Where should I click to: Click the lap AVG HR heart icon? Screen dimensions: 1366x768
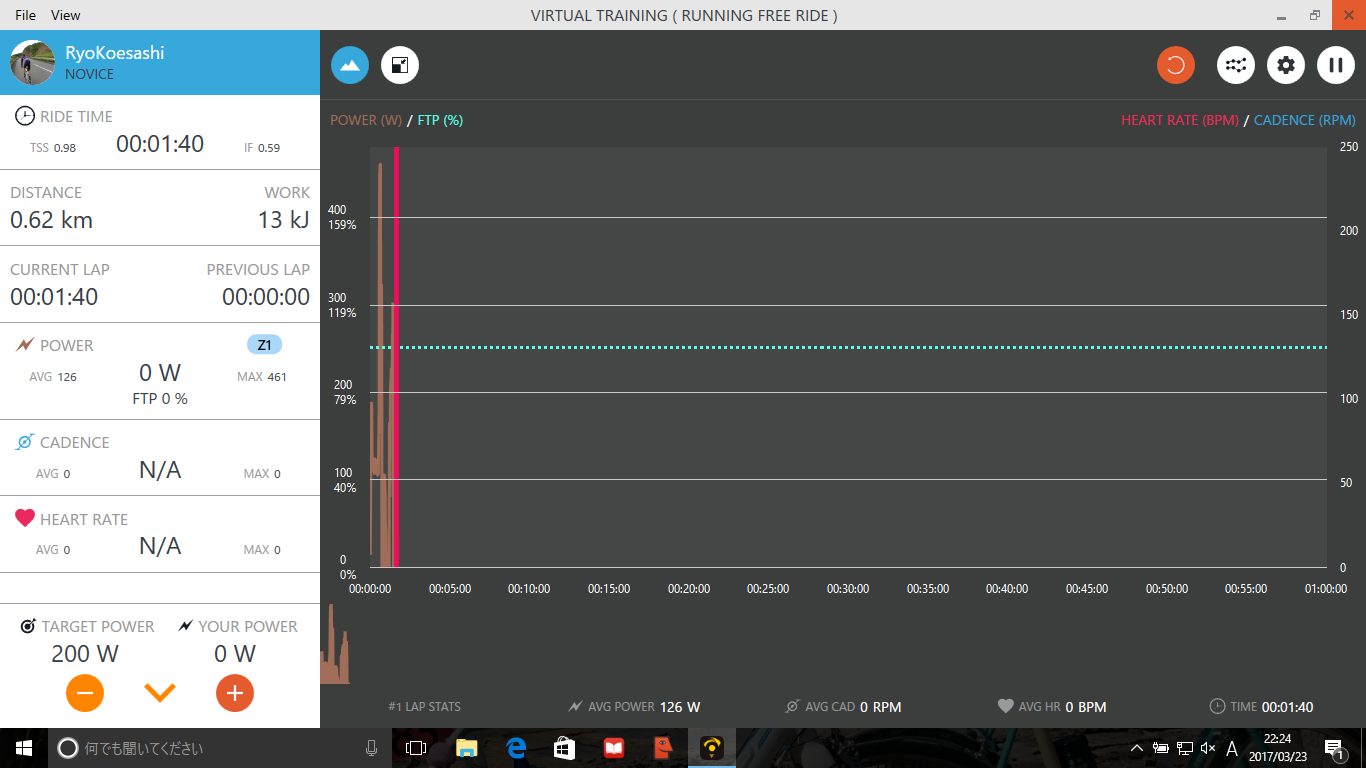(1006, 707)
